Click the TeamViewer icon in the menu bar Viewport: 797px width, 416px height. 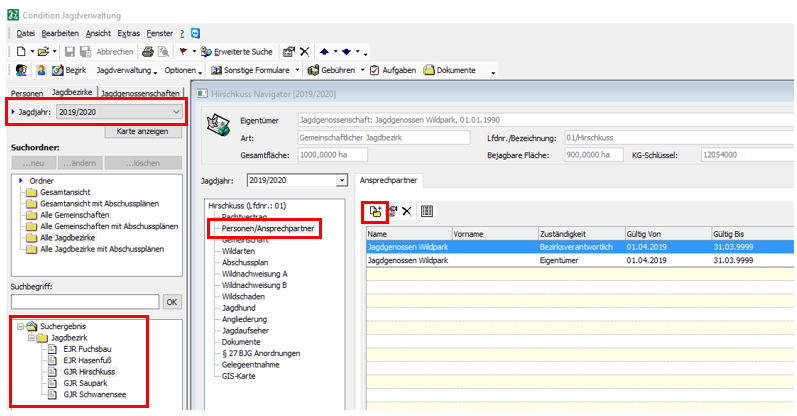click(194, 33)
